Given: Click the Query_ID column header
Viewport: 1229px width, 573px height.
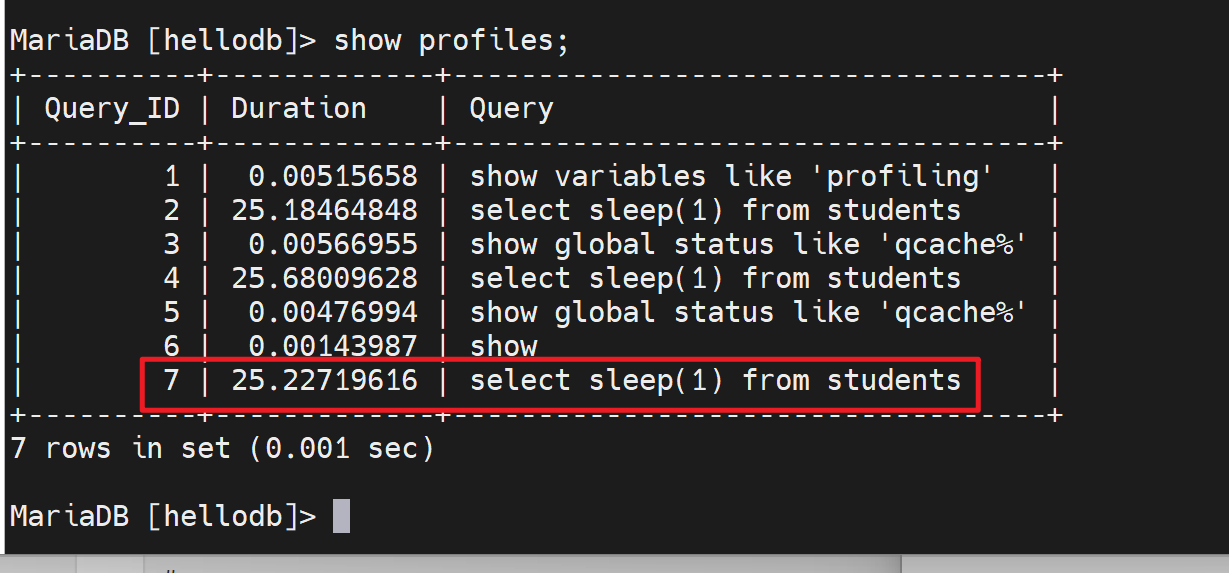Looking at the screenshot, I should click(x=112, y=109).
